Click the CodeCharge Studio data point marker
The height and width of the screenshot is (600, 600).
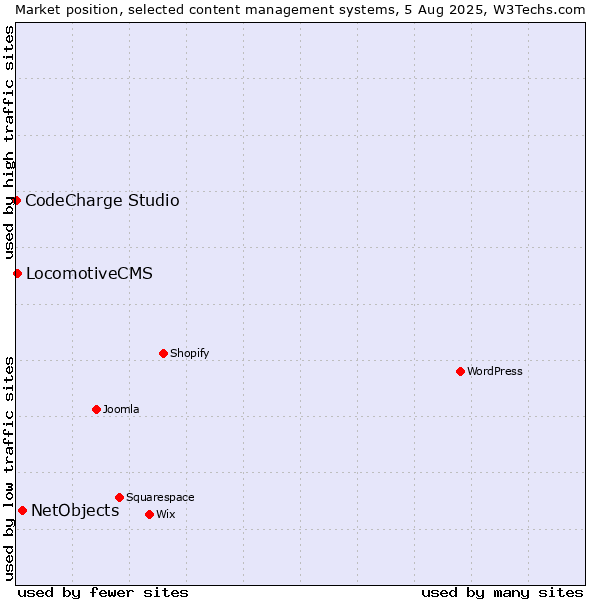16,201
